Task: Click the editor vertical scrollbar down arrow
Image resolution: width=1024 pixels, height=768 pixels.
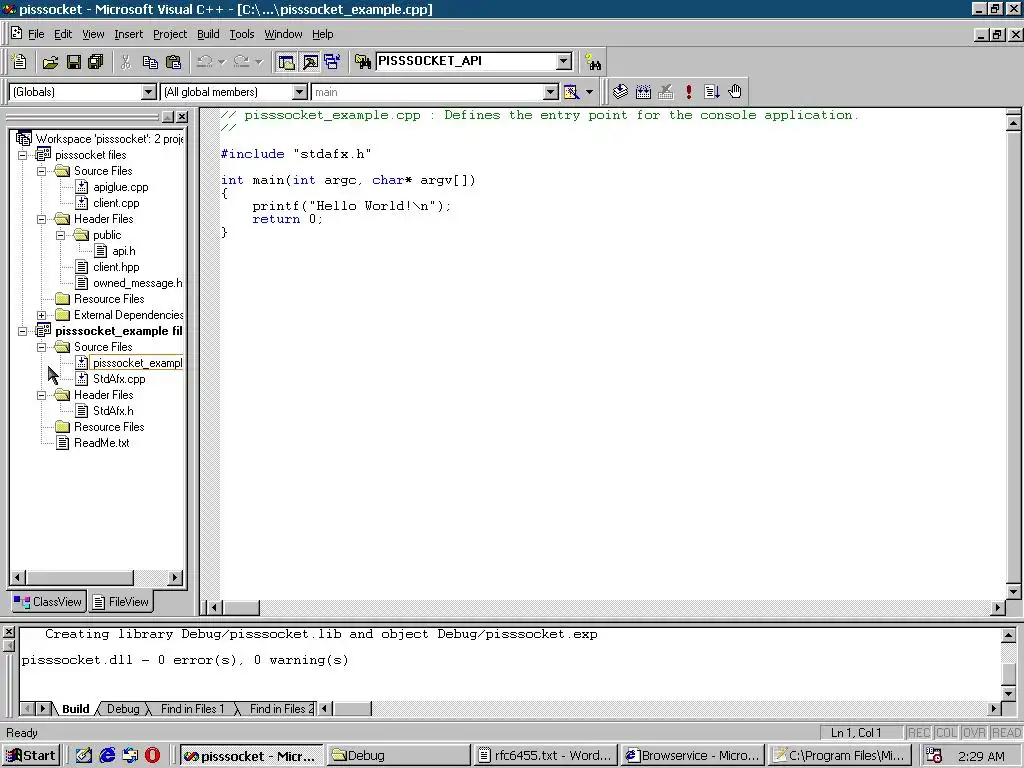Action: (1014, 592)
